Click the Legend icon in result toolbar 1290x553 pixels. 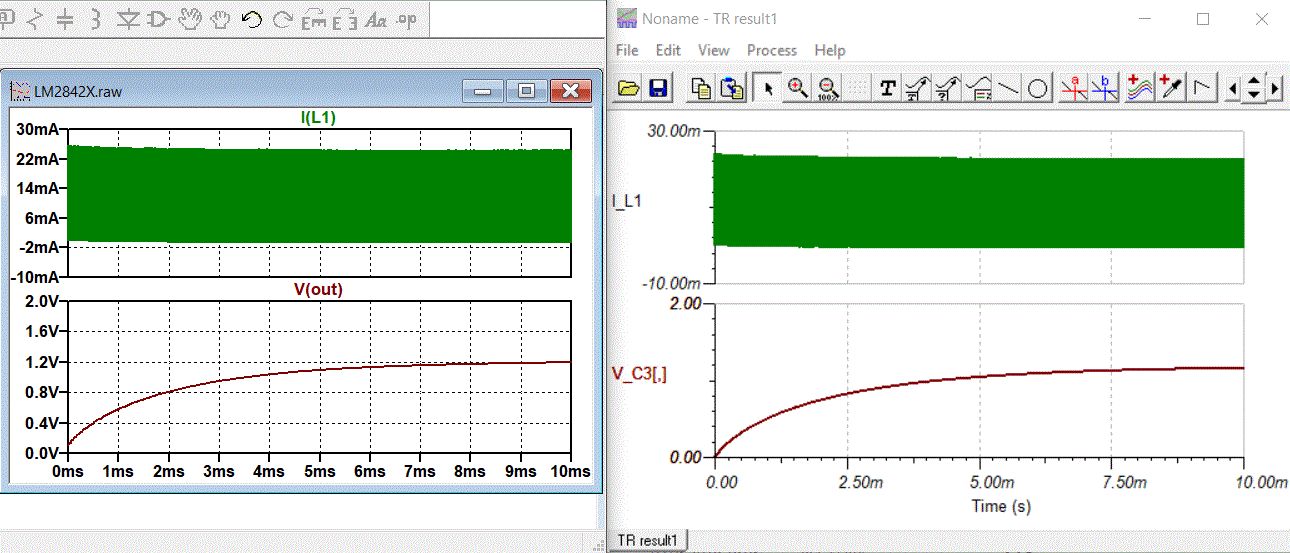(x=979, y=88)
